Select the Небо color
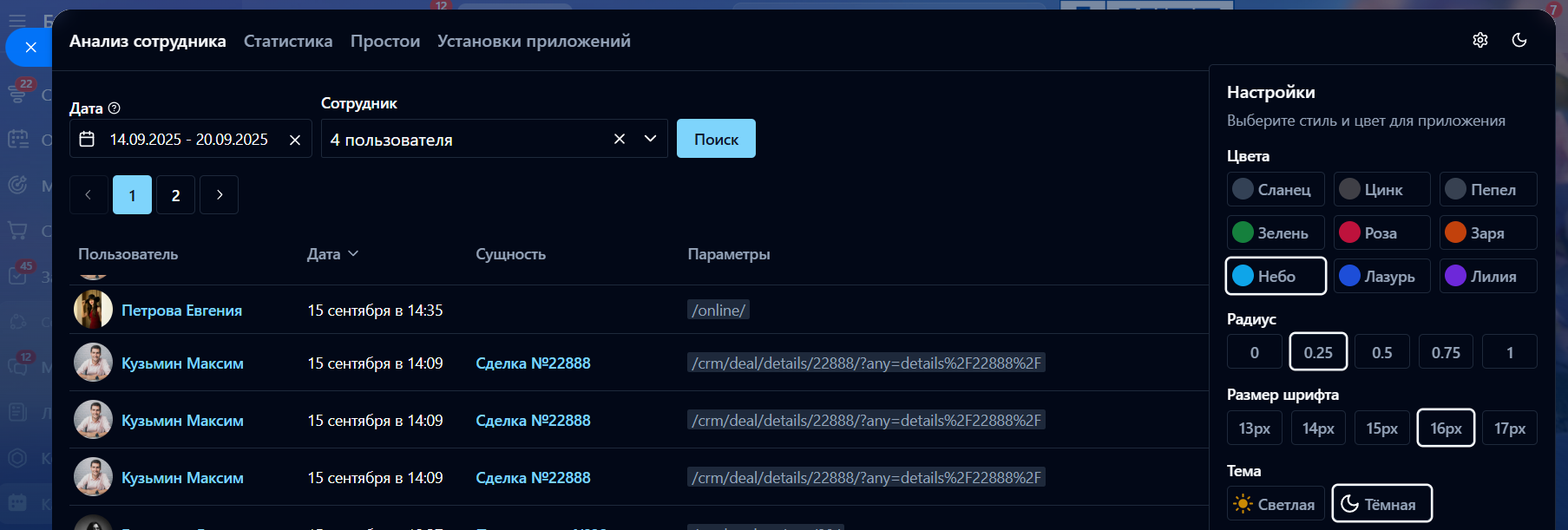This screenshot has width=1568, height=530. point(1276,276)
